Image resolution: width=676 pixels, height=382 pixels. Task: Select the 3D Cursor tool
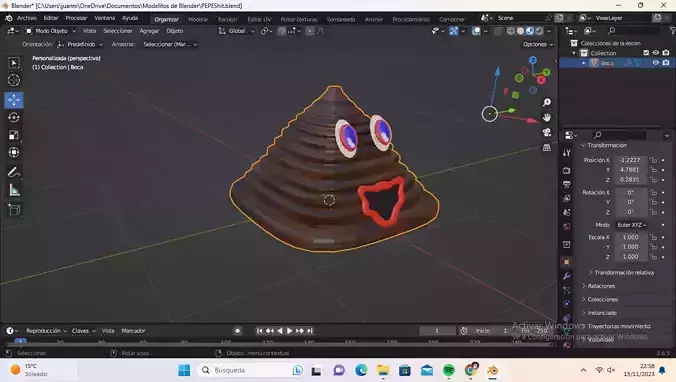14,80
